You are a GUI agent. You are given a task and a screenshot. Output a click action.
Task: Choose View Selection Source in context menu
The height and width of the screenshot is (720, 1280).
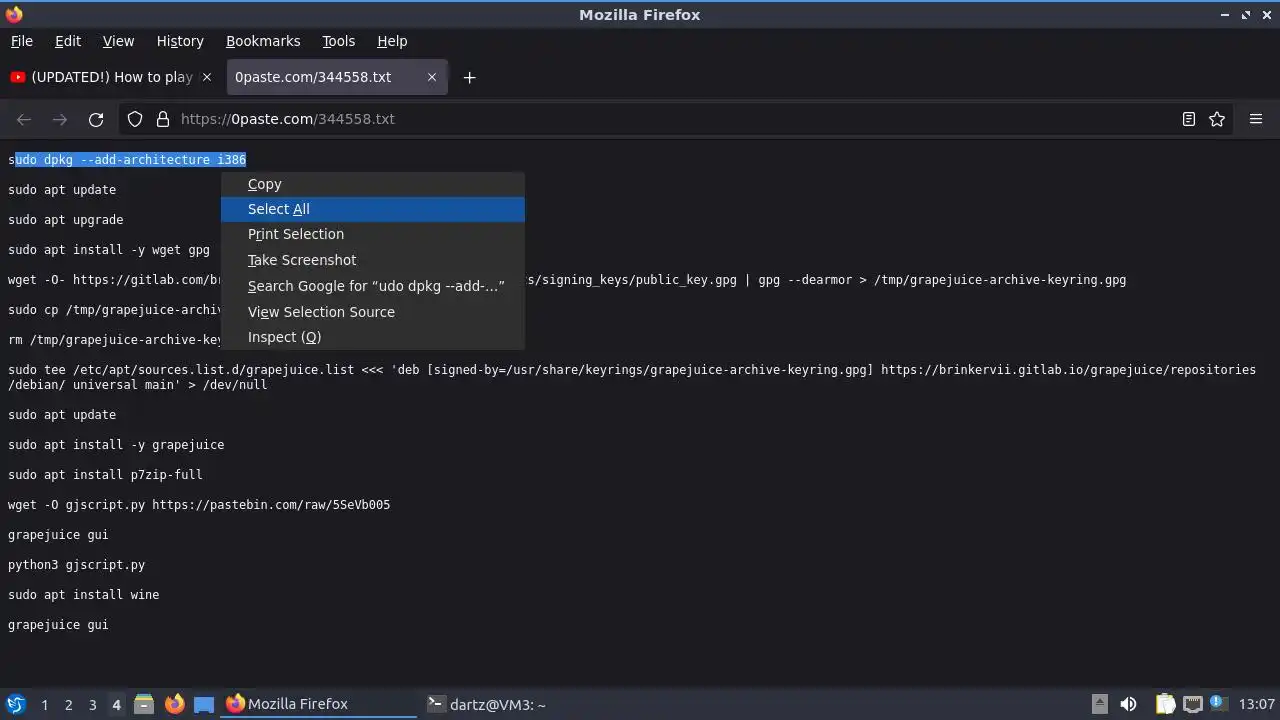coord(372,312)
